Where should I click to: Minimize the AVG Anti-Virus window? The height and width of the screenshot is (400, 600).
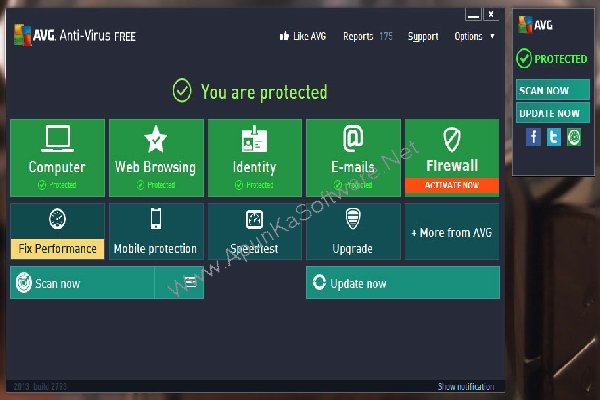[x=473, y=15]
